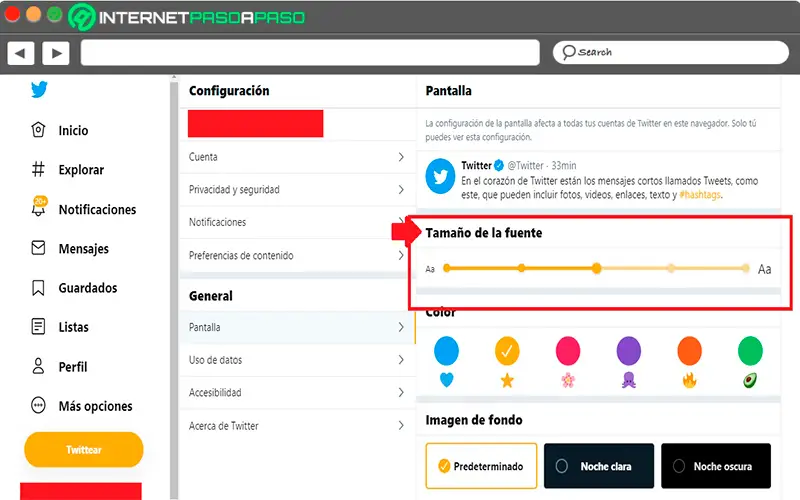The image size is (800, 500).
Task: Open the Explorar hashtag icon
Action: [38, 169]
